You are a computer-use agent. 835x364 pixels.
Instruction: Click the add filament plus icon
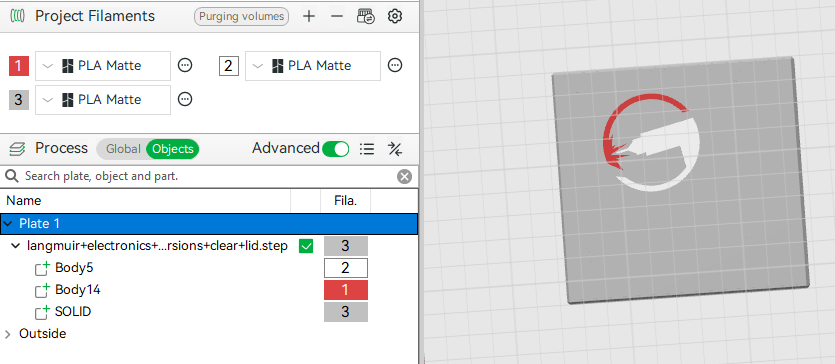pyautogui.click(x=309, y=16)
